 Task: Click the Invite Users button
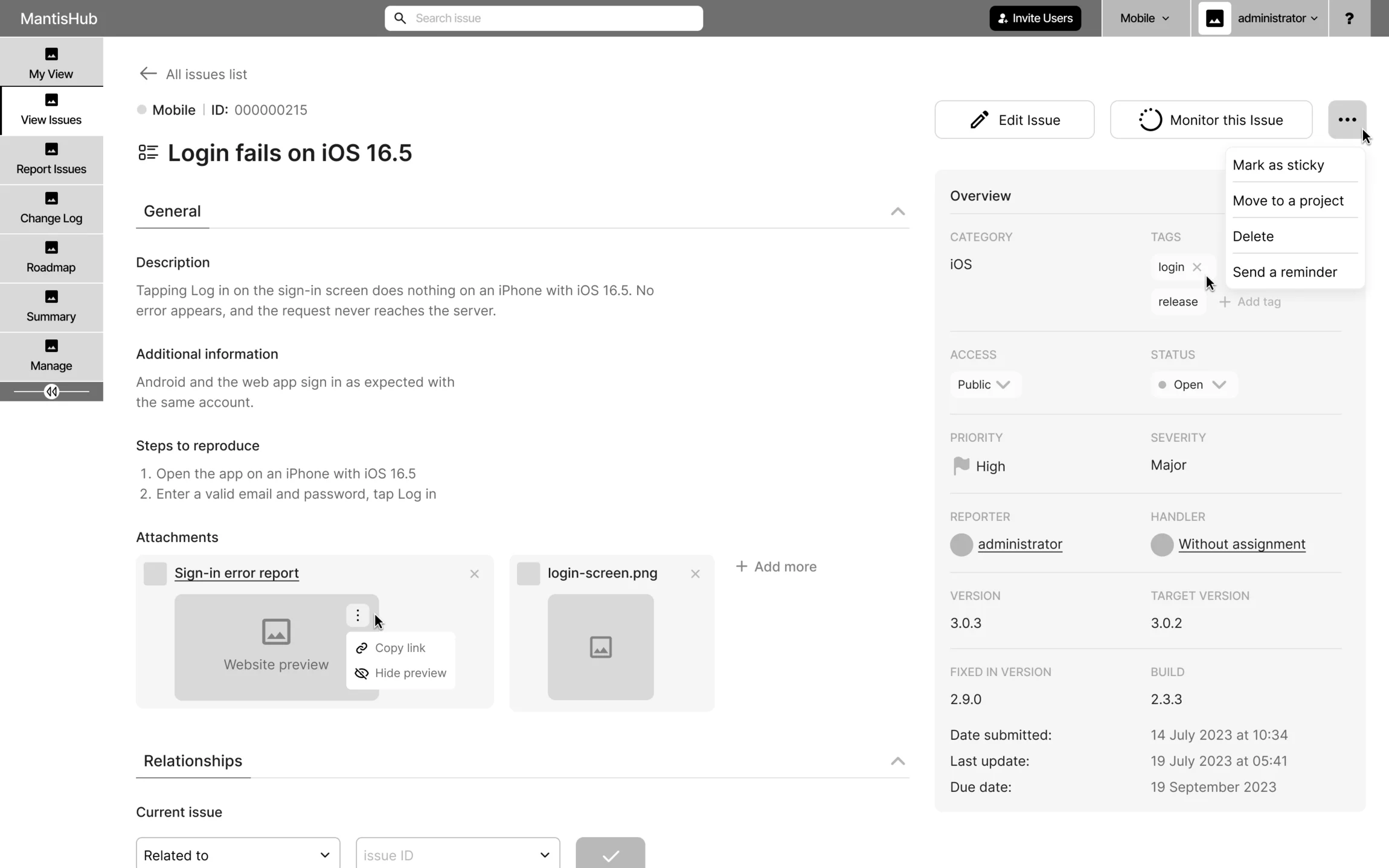pyautogui.click(x=1035, y=18)
